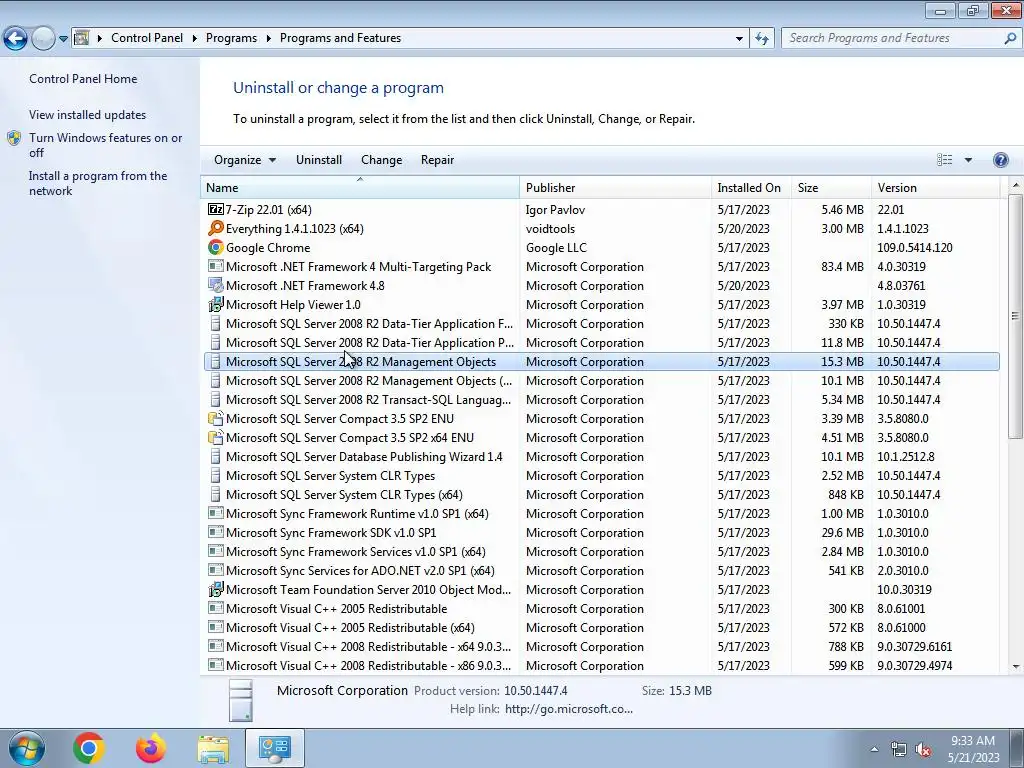Expand the address bar history dropdown
This screenshot has height=768, width=1024.
[x=739, y=39]
